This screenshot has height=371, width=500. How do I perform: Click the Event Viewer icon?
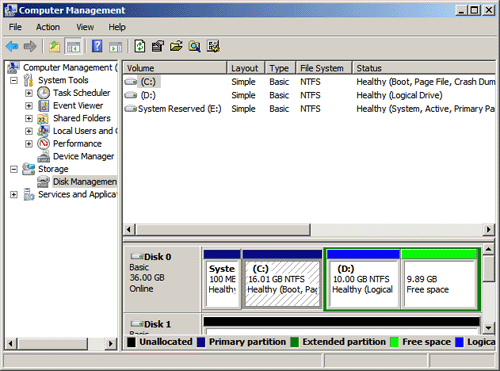coord(43,106)
